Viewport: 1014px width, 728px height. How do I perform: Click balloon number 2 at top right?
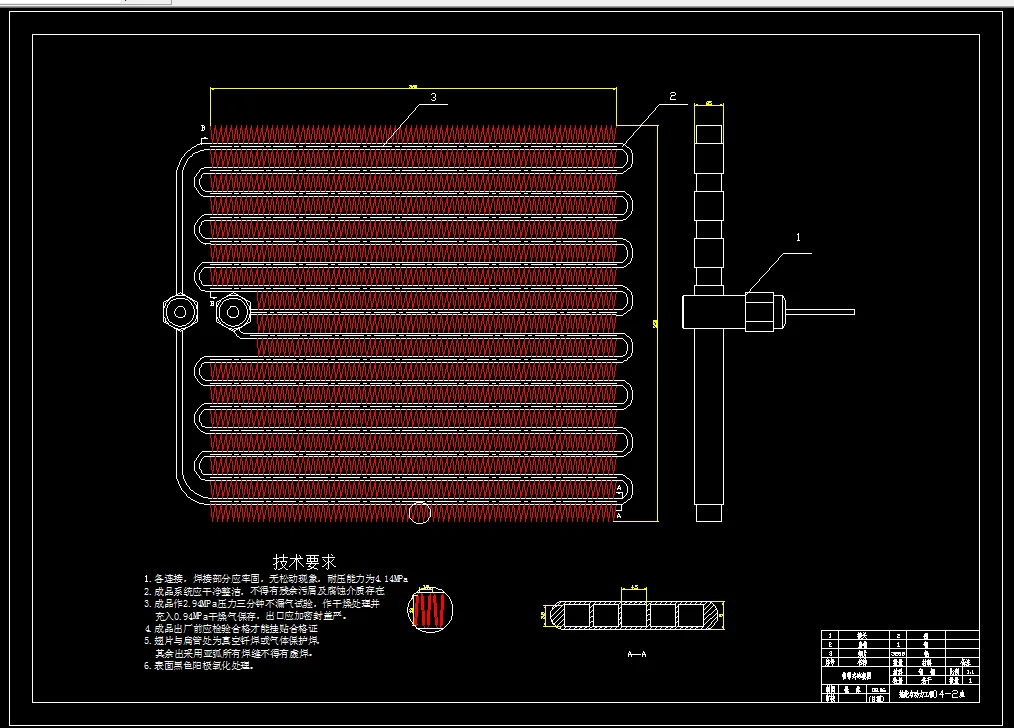(x=673, y=96)
